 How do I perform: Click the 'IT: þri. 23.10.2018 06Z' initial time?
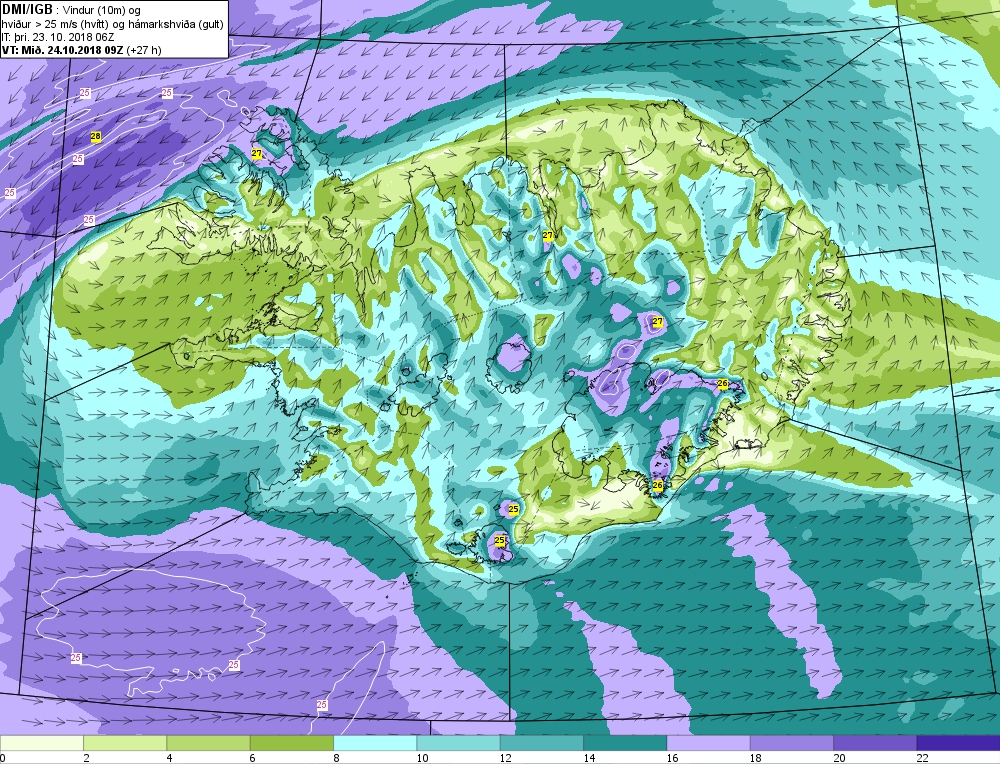(x=58, y=38)
